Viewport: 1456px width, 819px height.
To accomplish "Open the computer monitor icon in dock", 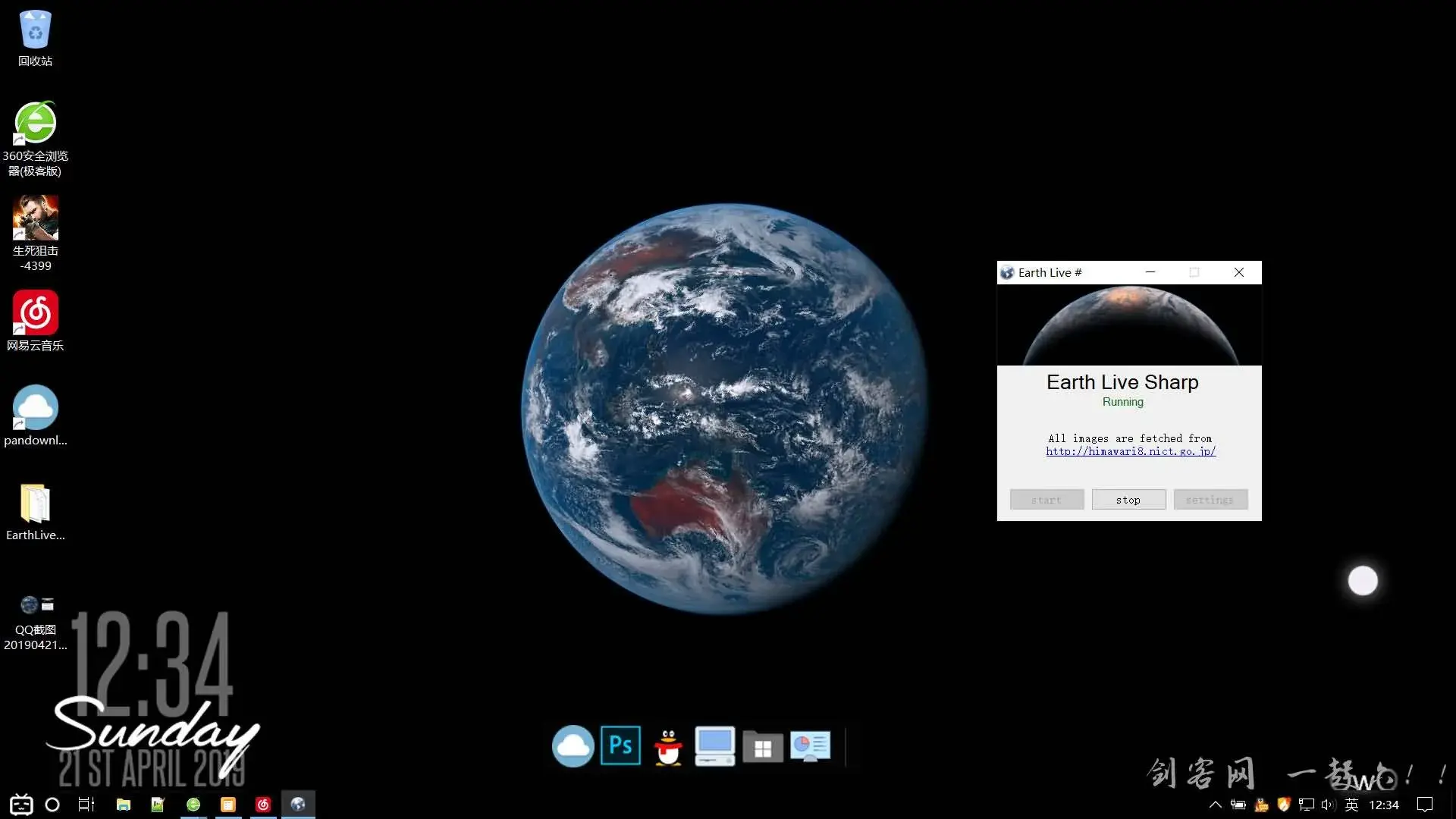I will pos(714,746).
